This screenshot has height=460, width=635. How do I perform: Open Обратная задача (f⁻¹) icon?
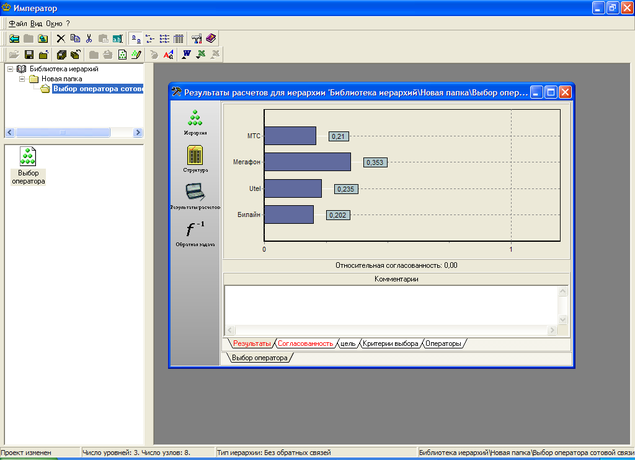click(195, 231)
